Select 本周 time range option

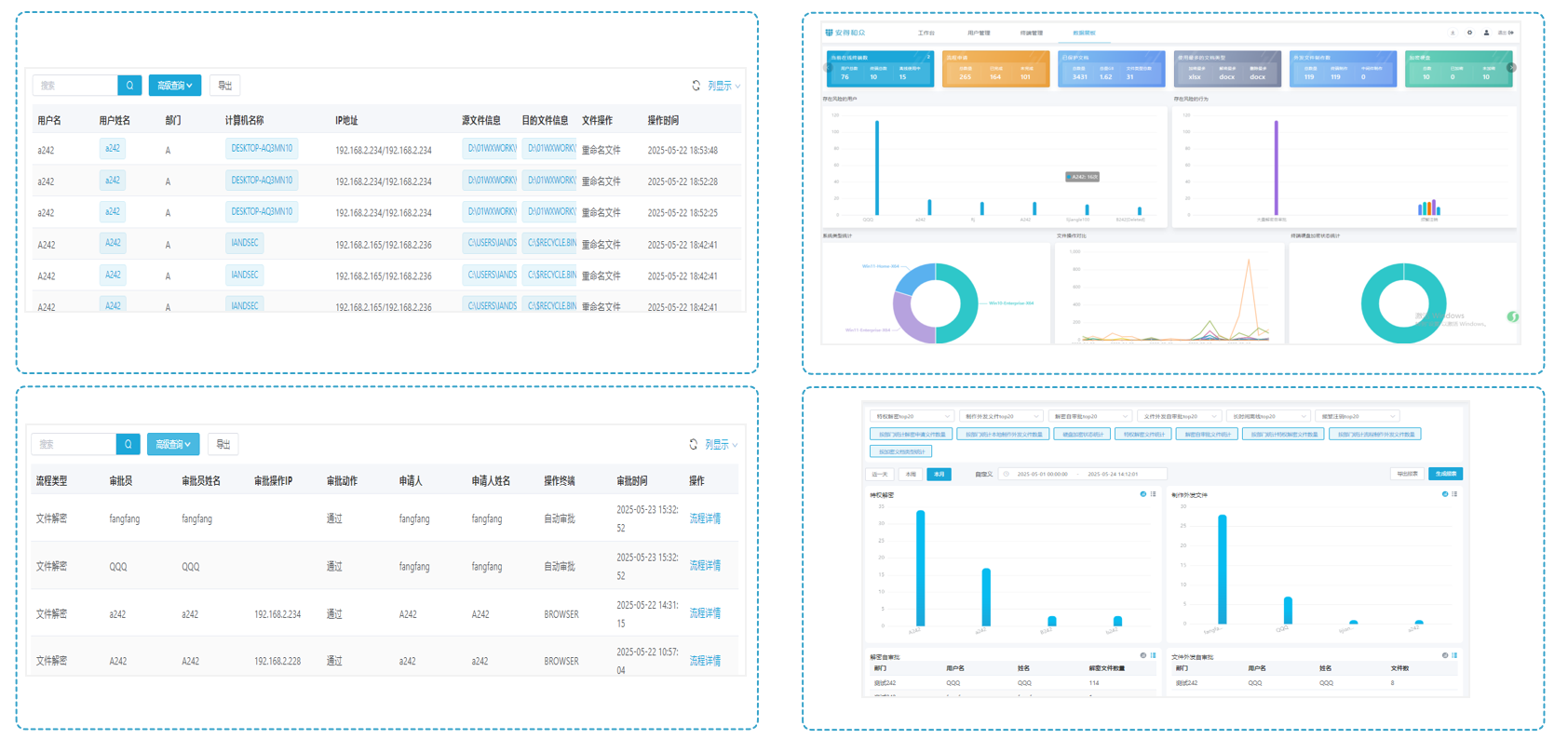pyautogui.click(x=910, y=474)
